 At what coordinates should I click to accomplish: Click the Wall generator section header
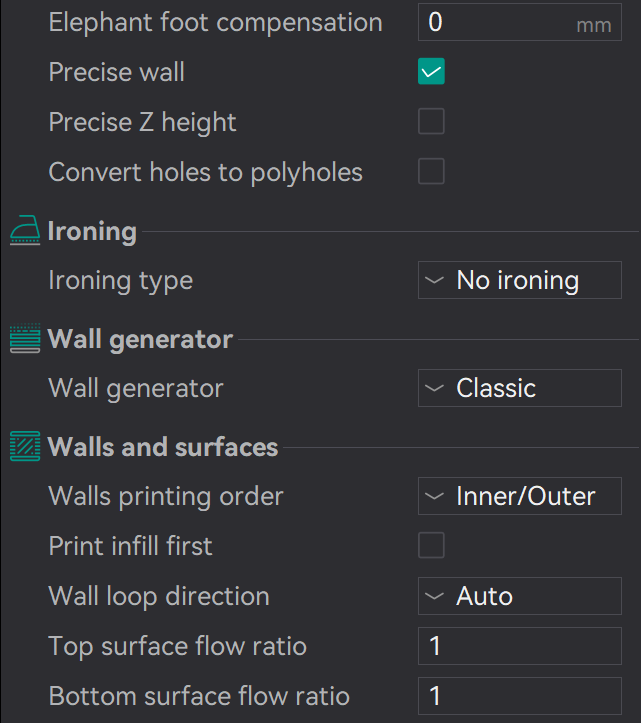click(140, 339)
